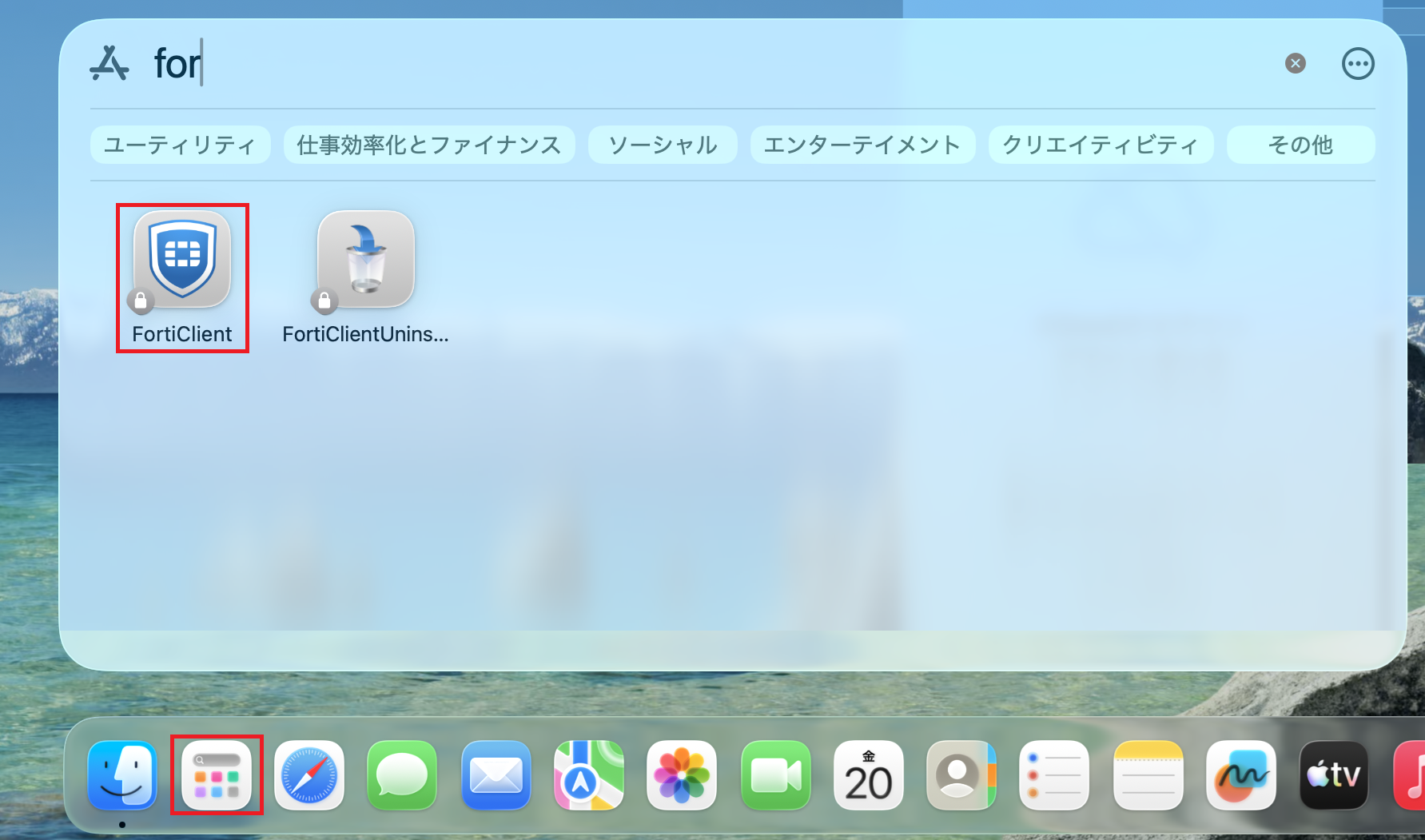Image resolution: width=1425 pixels, height=840 pixels.
Task: Show the その他 category
Action: (1300, 145)
